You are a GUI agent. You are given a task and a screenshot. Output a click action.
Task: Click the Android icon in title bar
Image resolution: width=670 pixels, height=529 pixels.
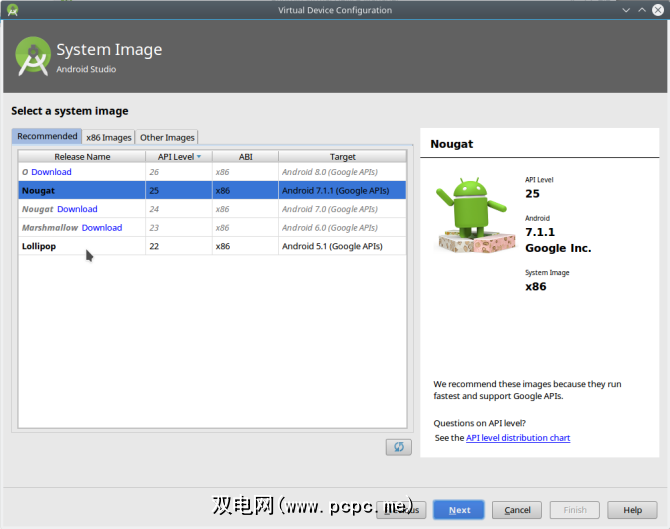12,10
